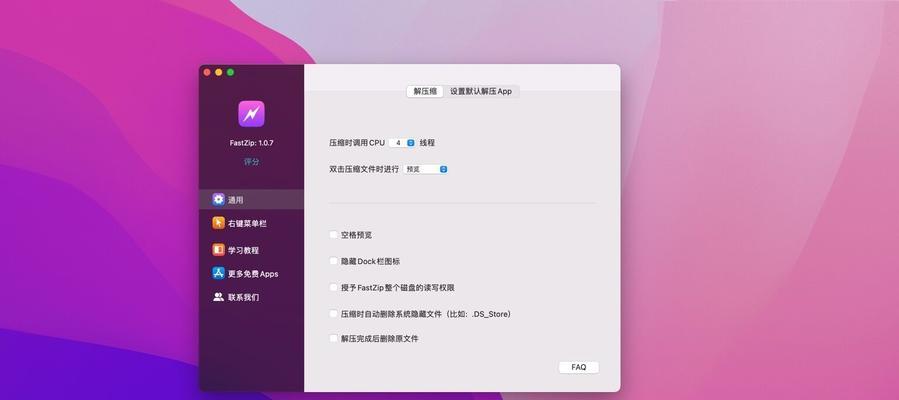
Task: Open the 通用 sidebar section
Action: [x=251, y=199]
